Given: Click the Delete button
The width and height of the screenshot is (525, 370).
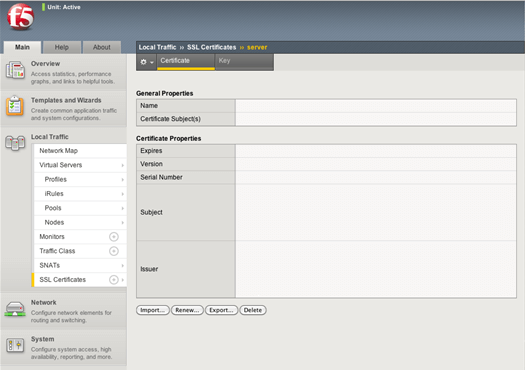Looking at the screenshot, I should pos(253,310).
